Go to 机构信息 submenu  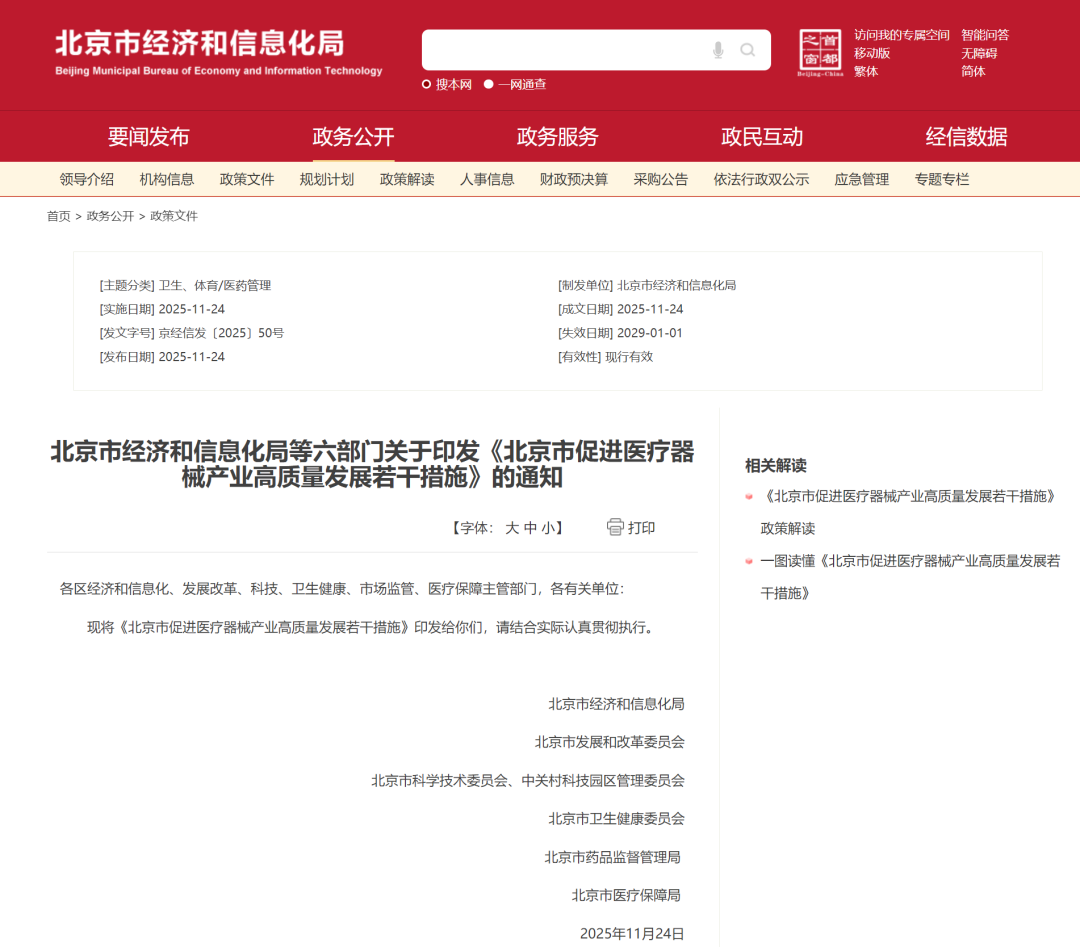pos(167,180)
